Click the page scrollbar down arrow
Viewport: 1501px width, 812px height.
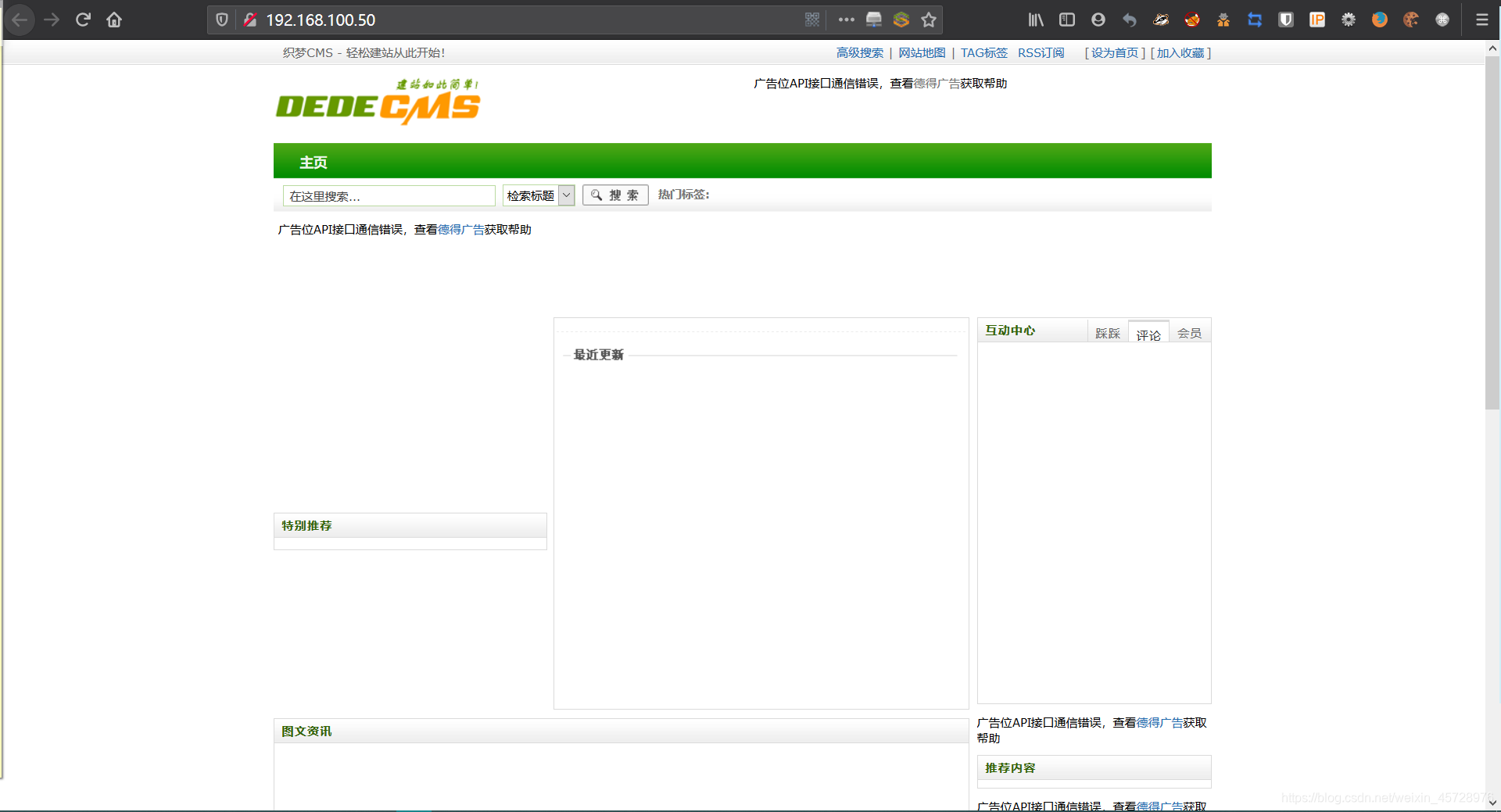[1492, 802]
